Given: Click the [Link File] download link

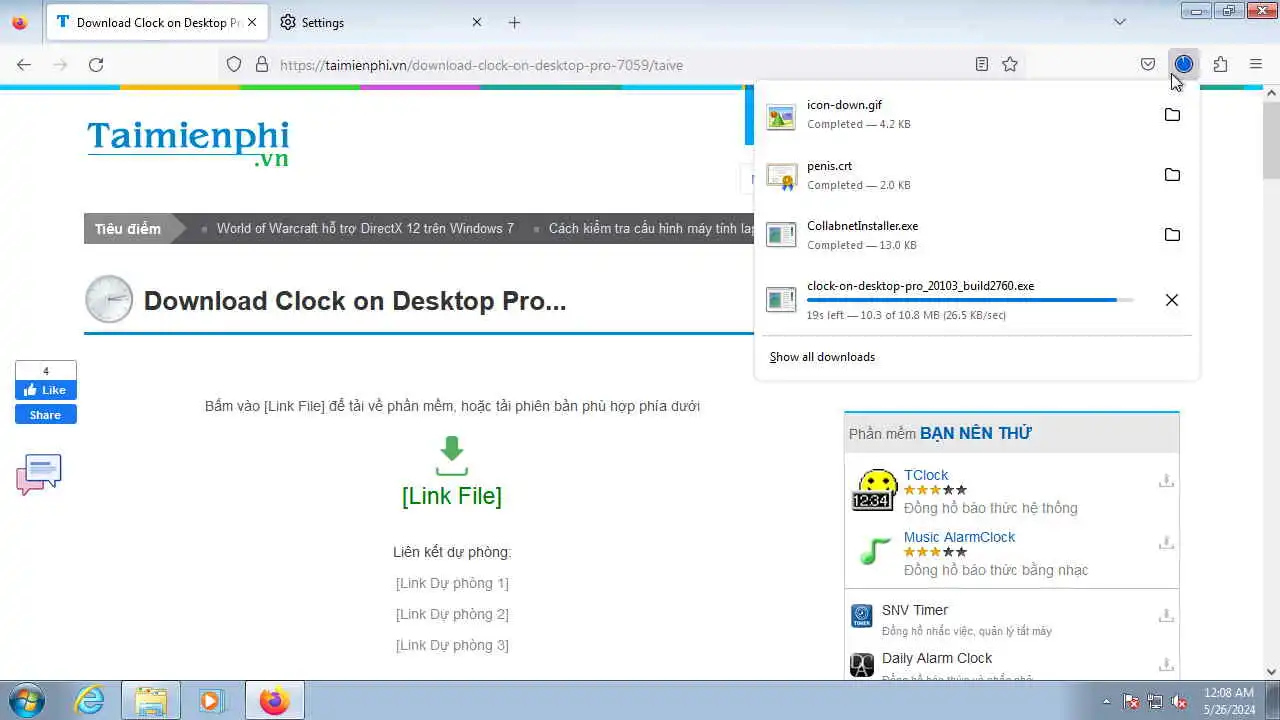Looking at the screenshot, I should pyautogui.click(x=452, y=496).
